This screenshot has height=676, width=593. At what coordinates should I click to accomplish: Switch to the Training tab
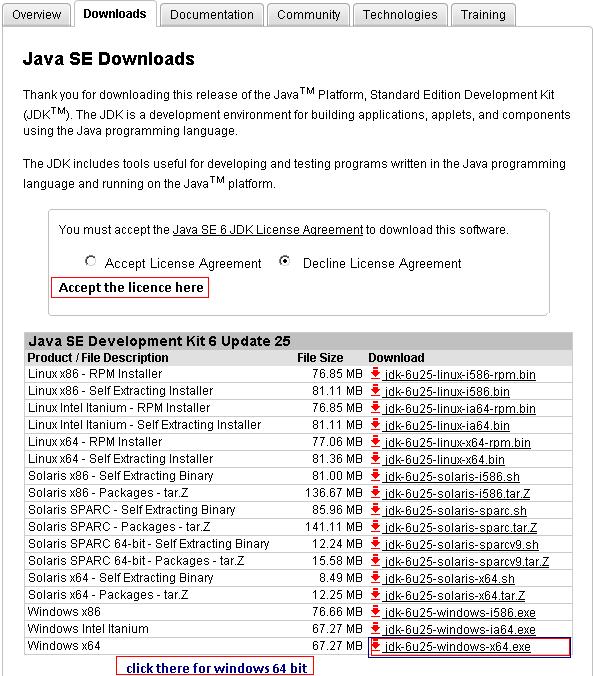483,15
